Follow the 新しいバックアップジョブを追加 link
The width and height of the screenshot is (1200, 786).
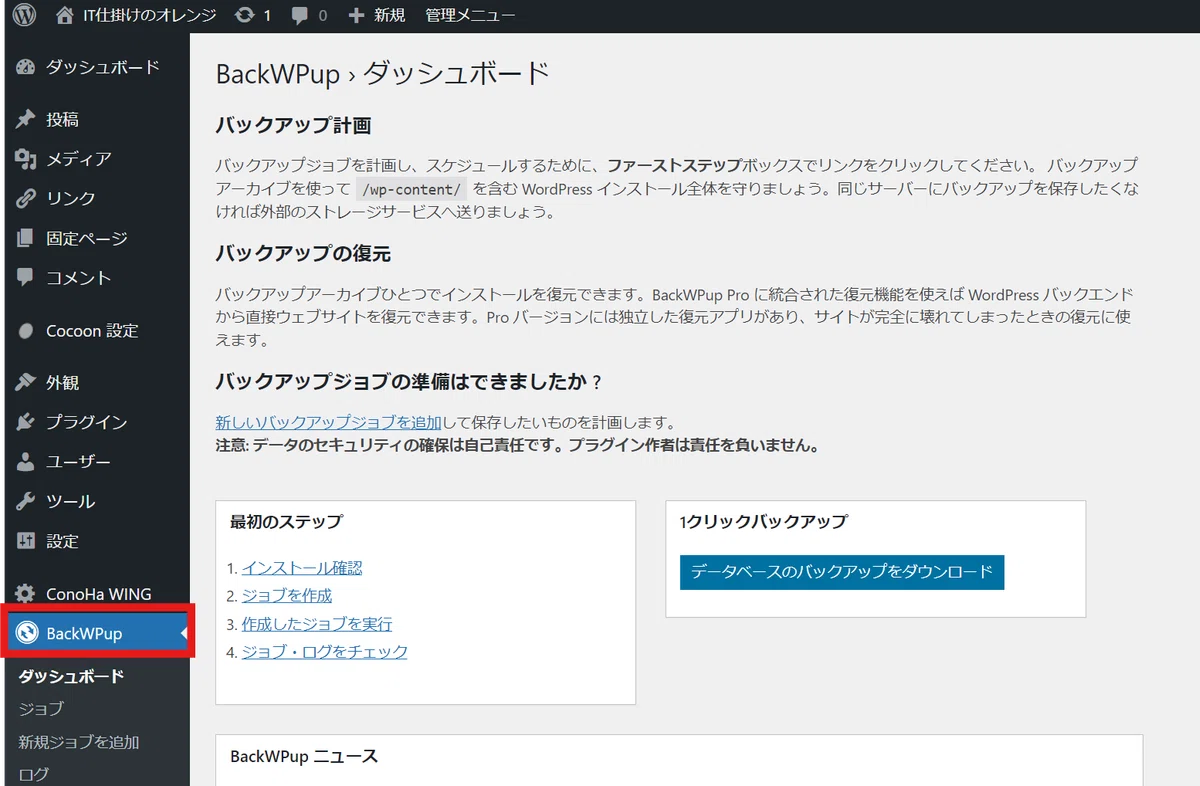click(x=329, y=423)
